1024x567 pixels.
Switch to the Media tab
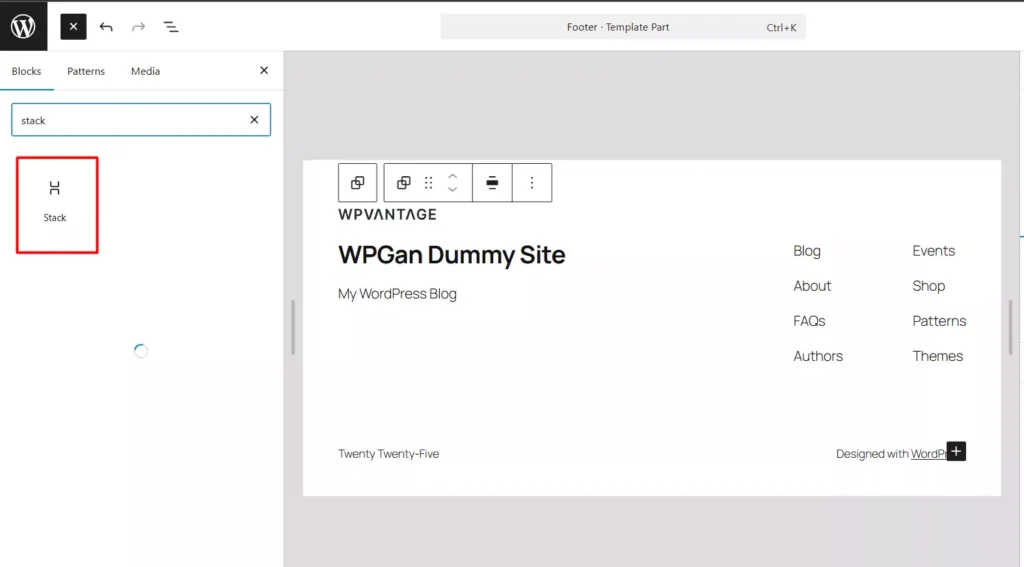(146, 71)
